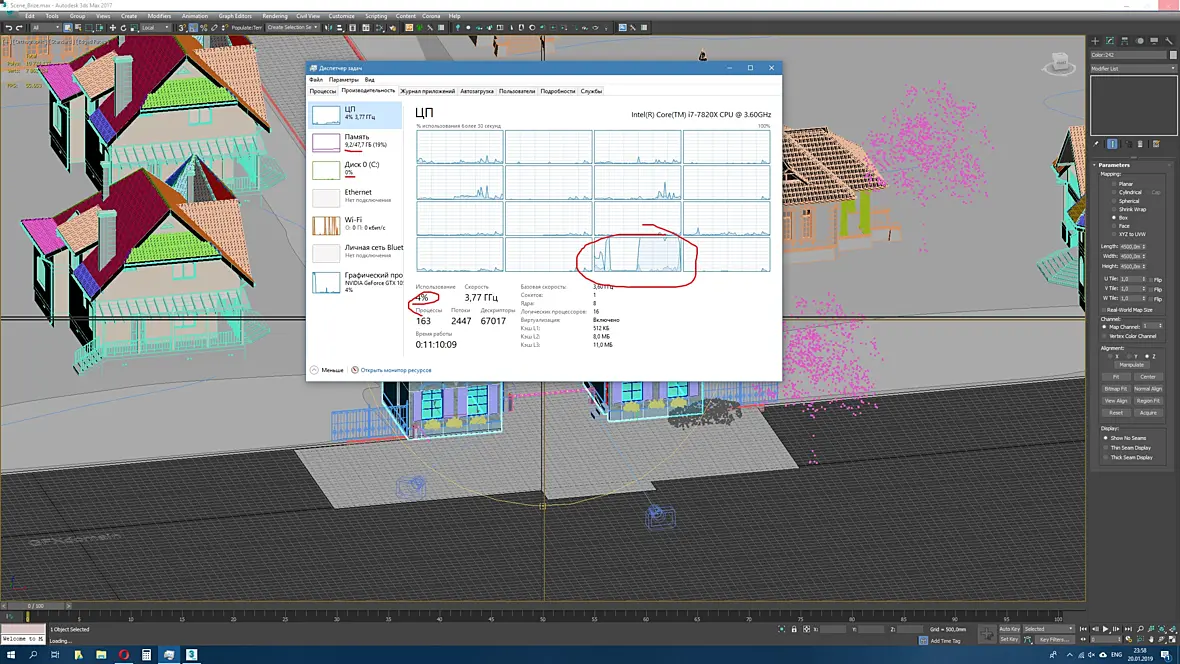The height and width of the screenshot is (664, 1180).
Task: Enable Real-World Map Size checkbox
Action: [1105, 309]
